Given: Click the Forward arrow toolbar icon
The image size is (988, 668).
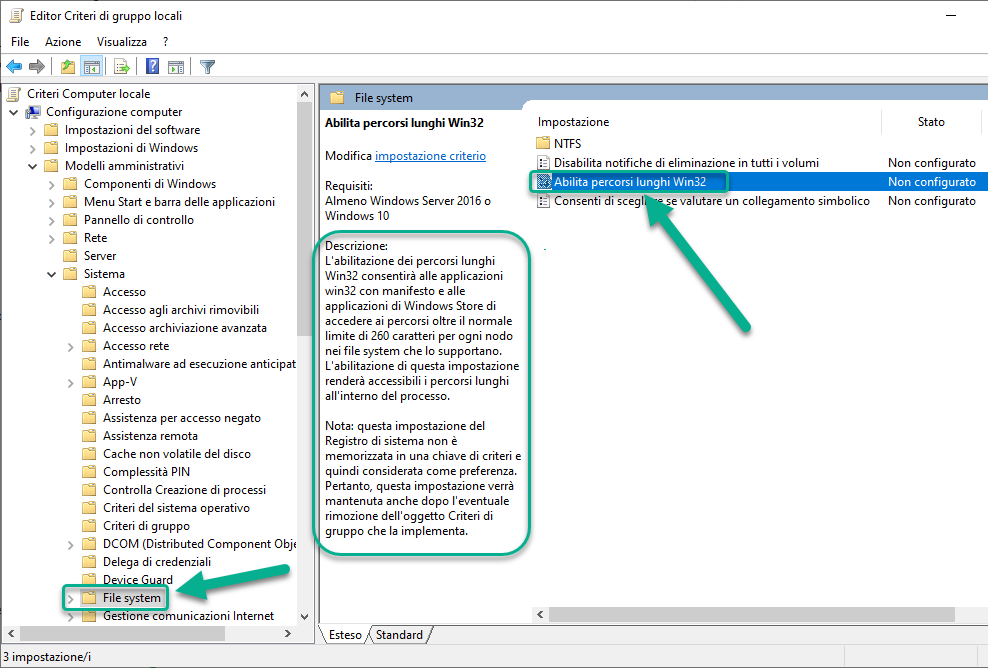Looking at the screenshot, I should (x=37, y=66).
